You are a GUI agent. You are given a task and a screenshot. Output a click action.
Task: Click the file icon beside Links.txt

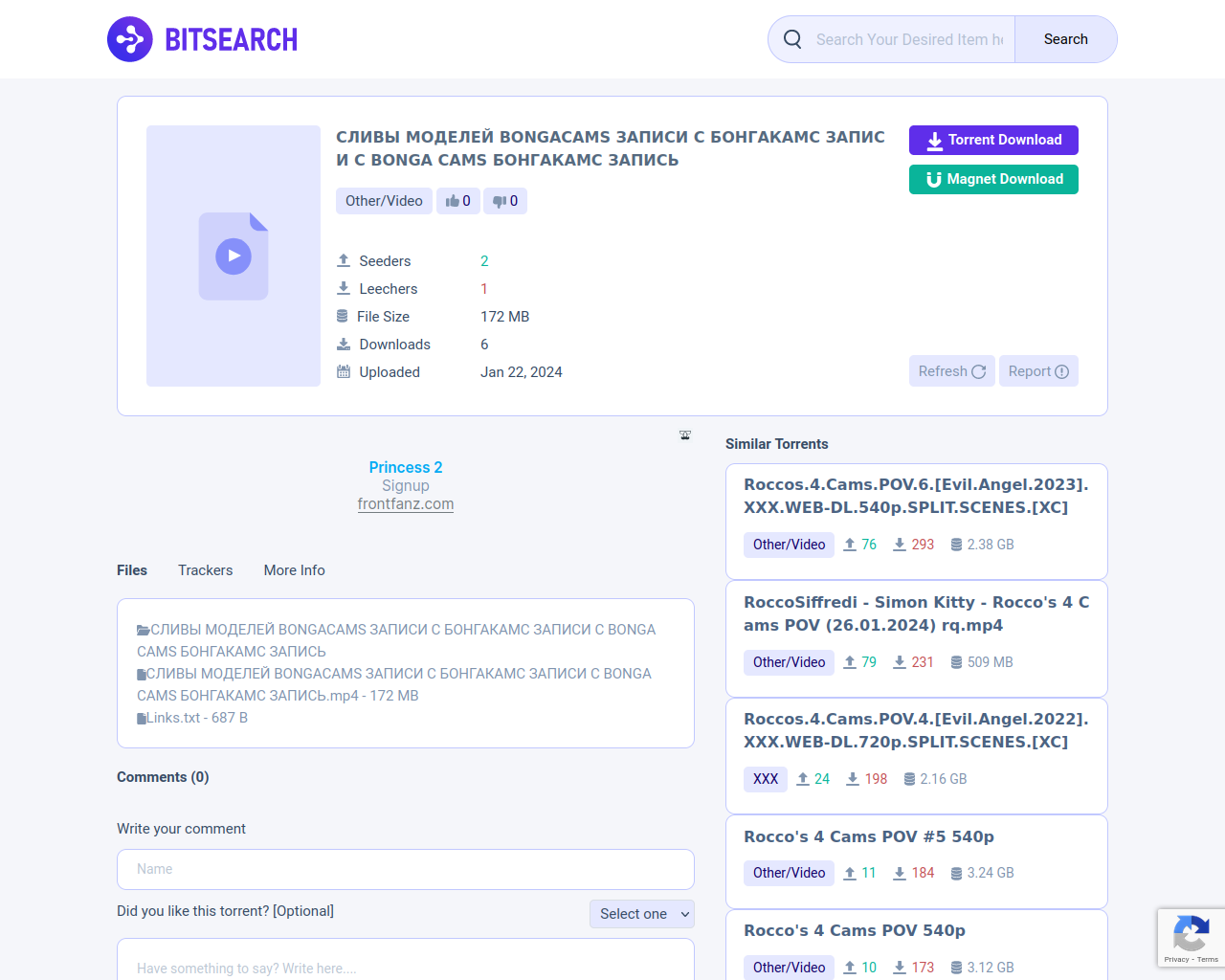(142, 718)
